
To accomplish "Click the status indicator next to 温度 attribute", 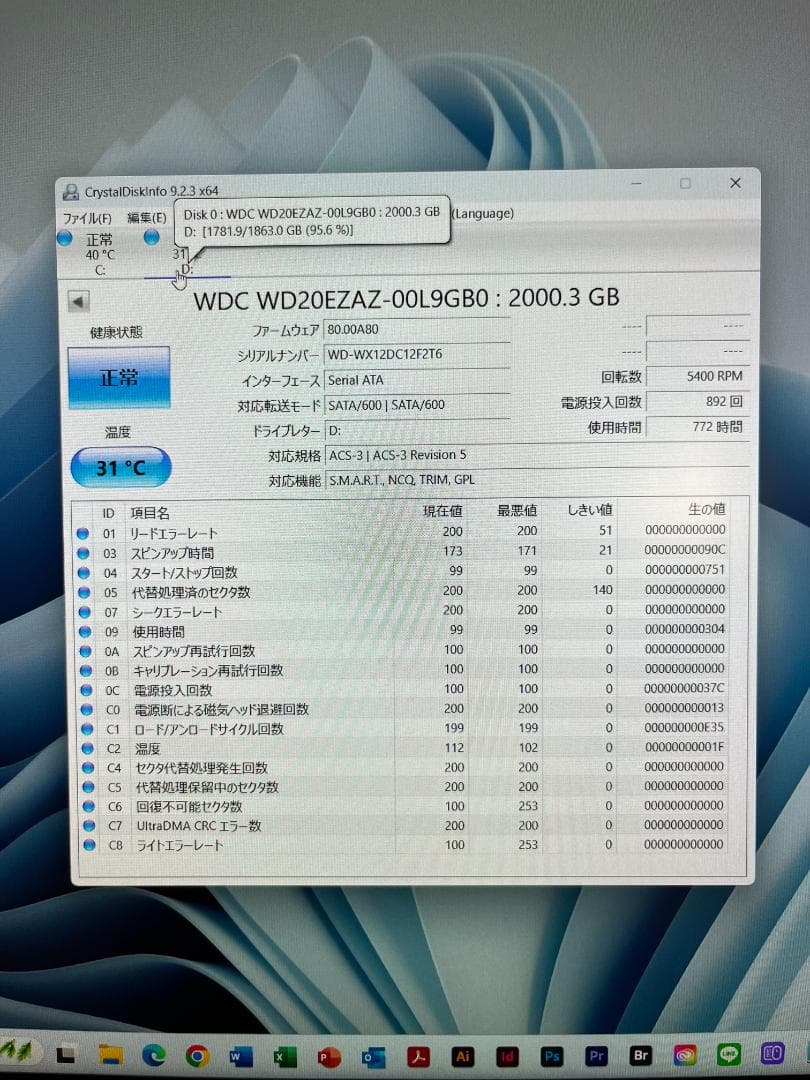I will click(84, 747).
